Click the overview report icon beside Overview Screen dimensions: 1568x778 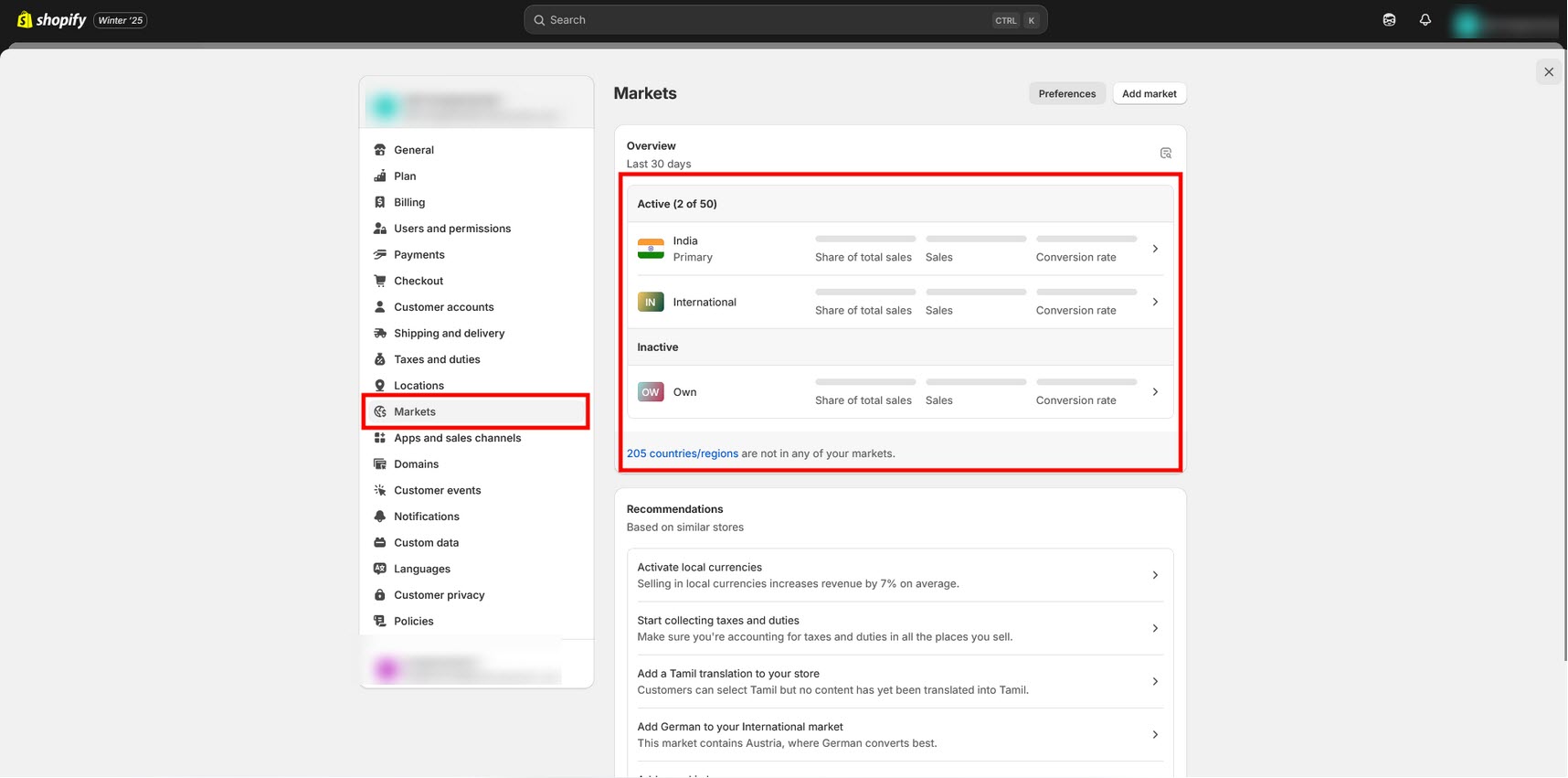[1165, 154]
